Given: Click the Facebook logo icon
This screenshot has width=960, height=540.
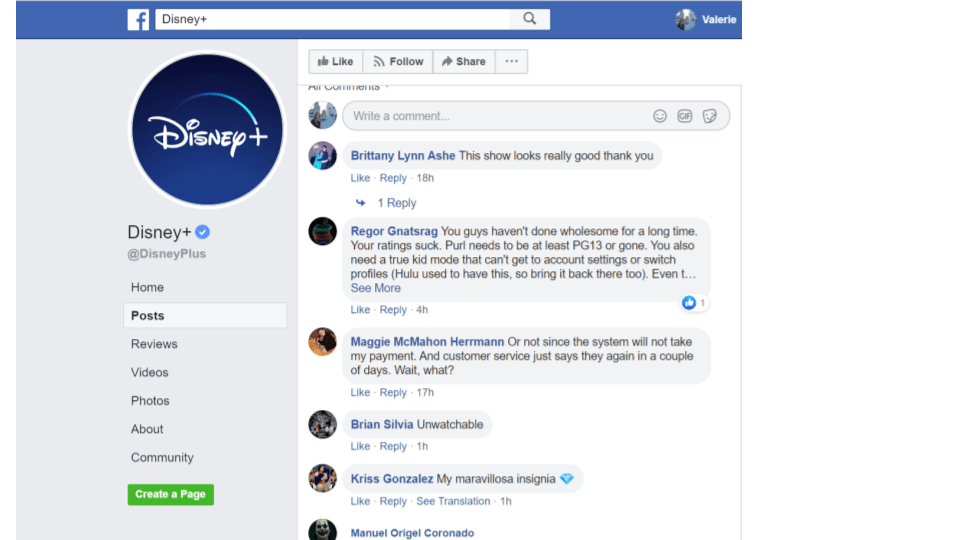Looking at the screenshot, I should pos(138,20).
